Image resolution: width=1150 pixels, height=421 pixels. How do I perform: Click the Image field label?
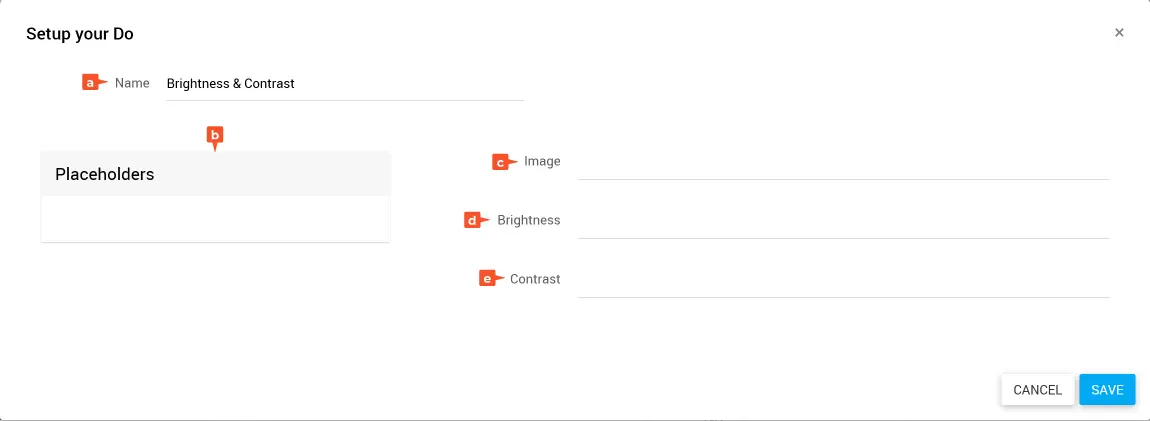coord(542,161)
